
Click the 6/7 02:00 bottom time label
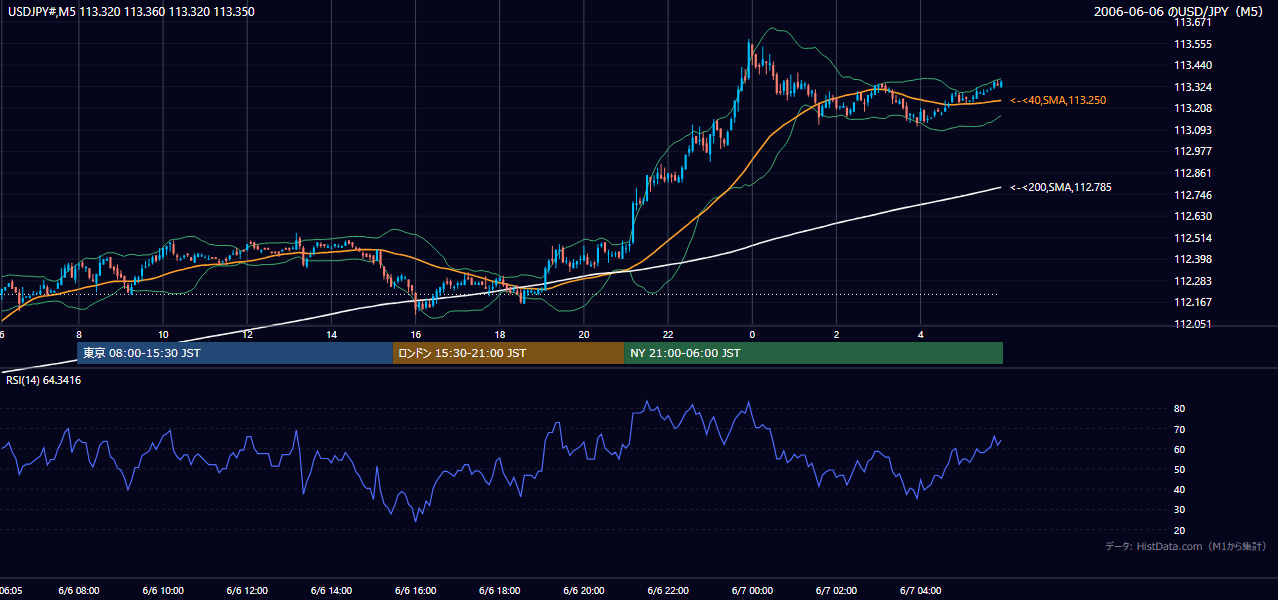(836, 591)
